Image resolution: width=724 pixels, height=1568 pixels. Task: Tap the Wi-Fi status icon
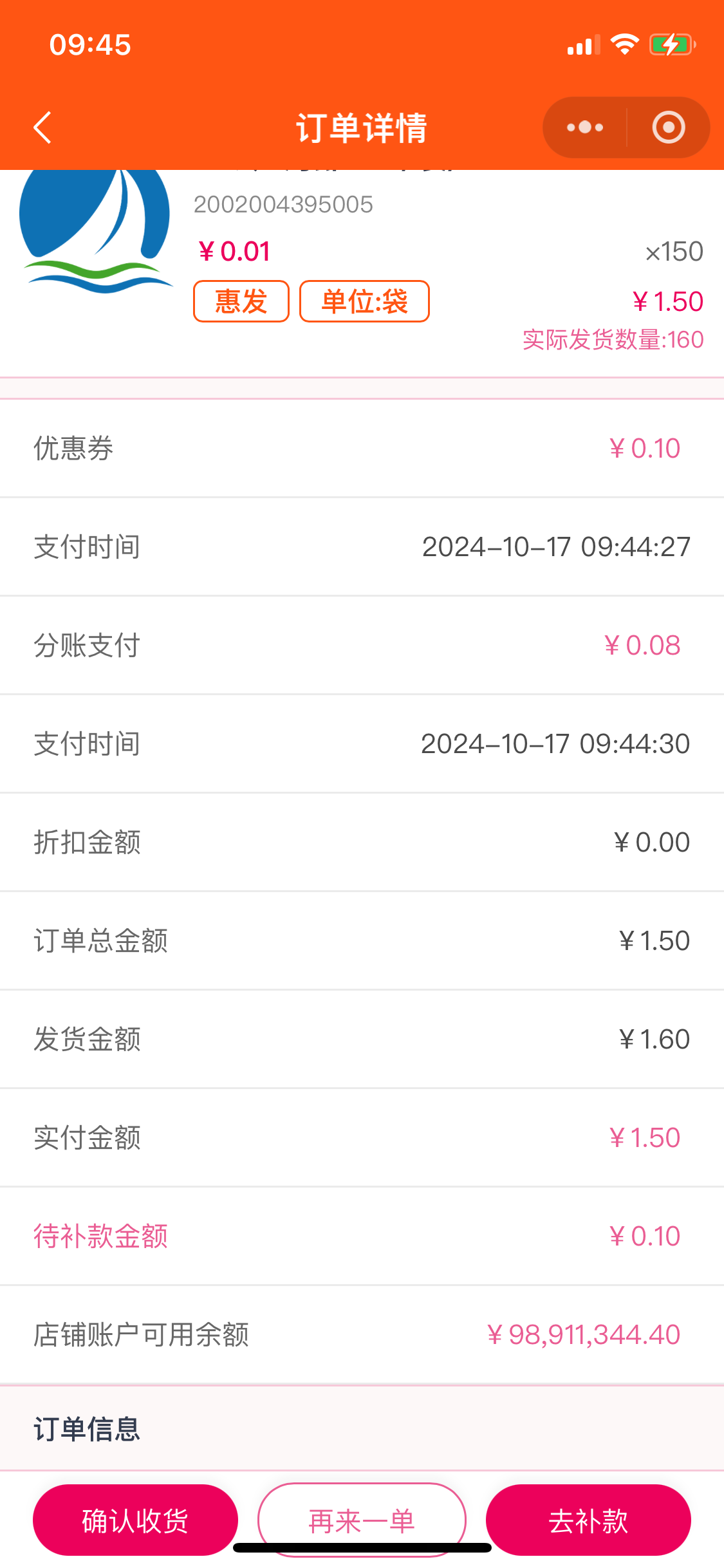click(624, 45)
